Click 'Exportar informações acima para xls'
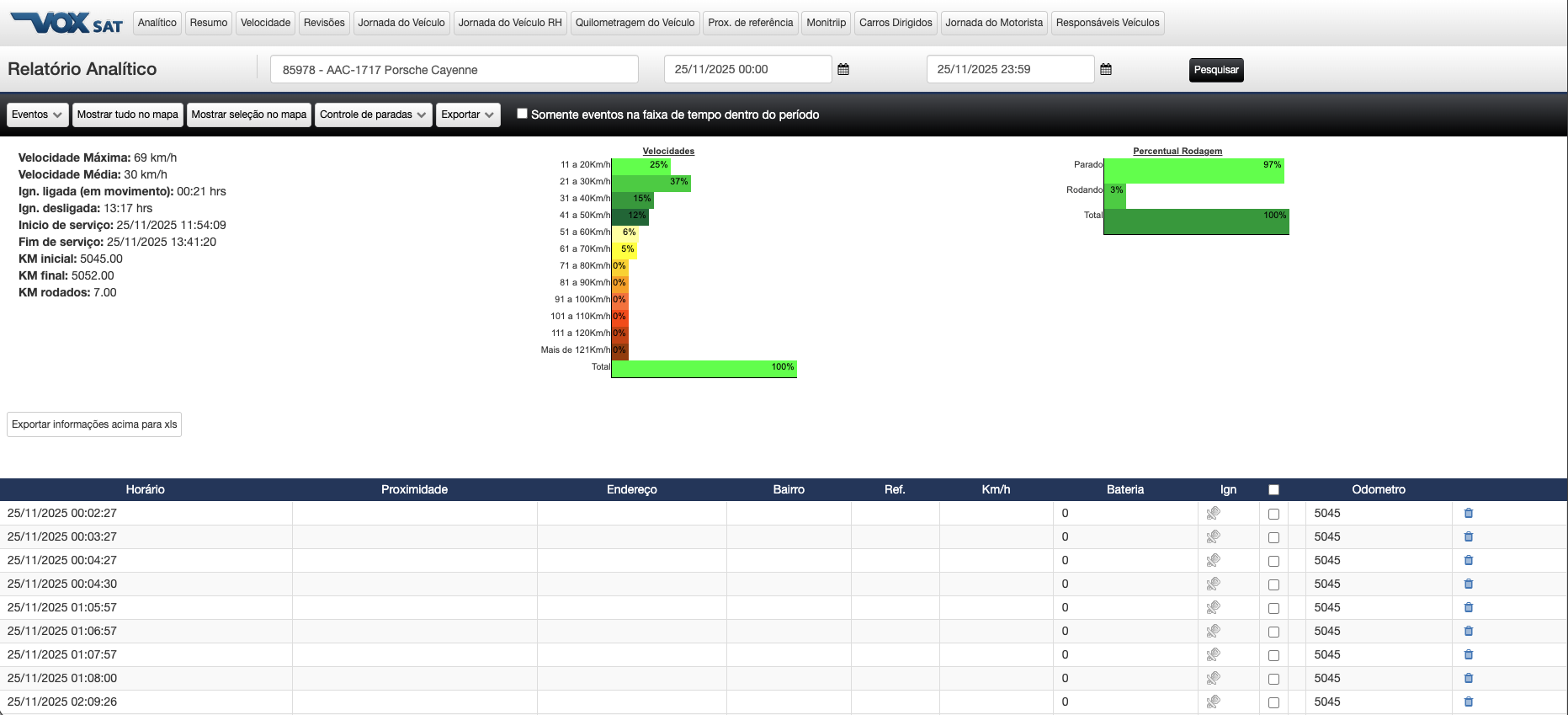 94,424
